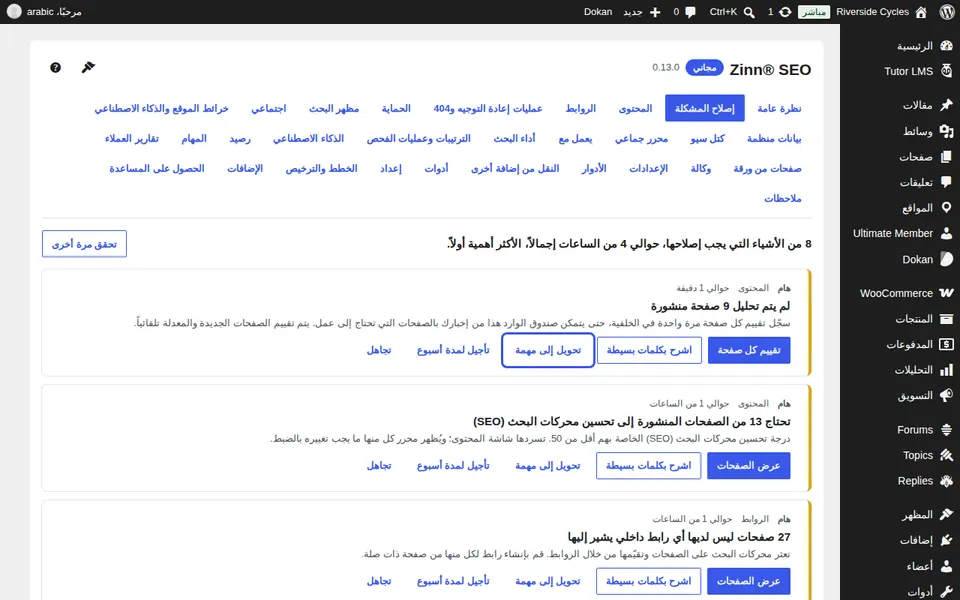Open the النقل من إضافة أخرى tab
960x600 pixels.
click(x=515, y=168)
